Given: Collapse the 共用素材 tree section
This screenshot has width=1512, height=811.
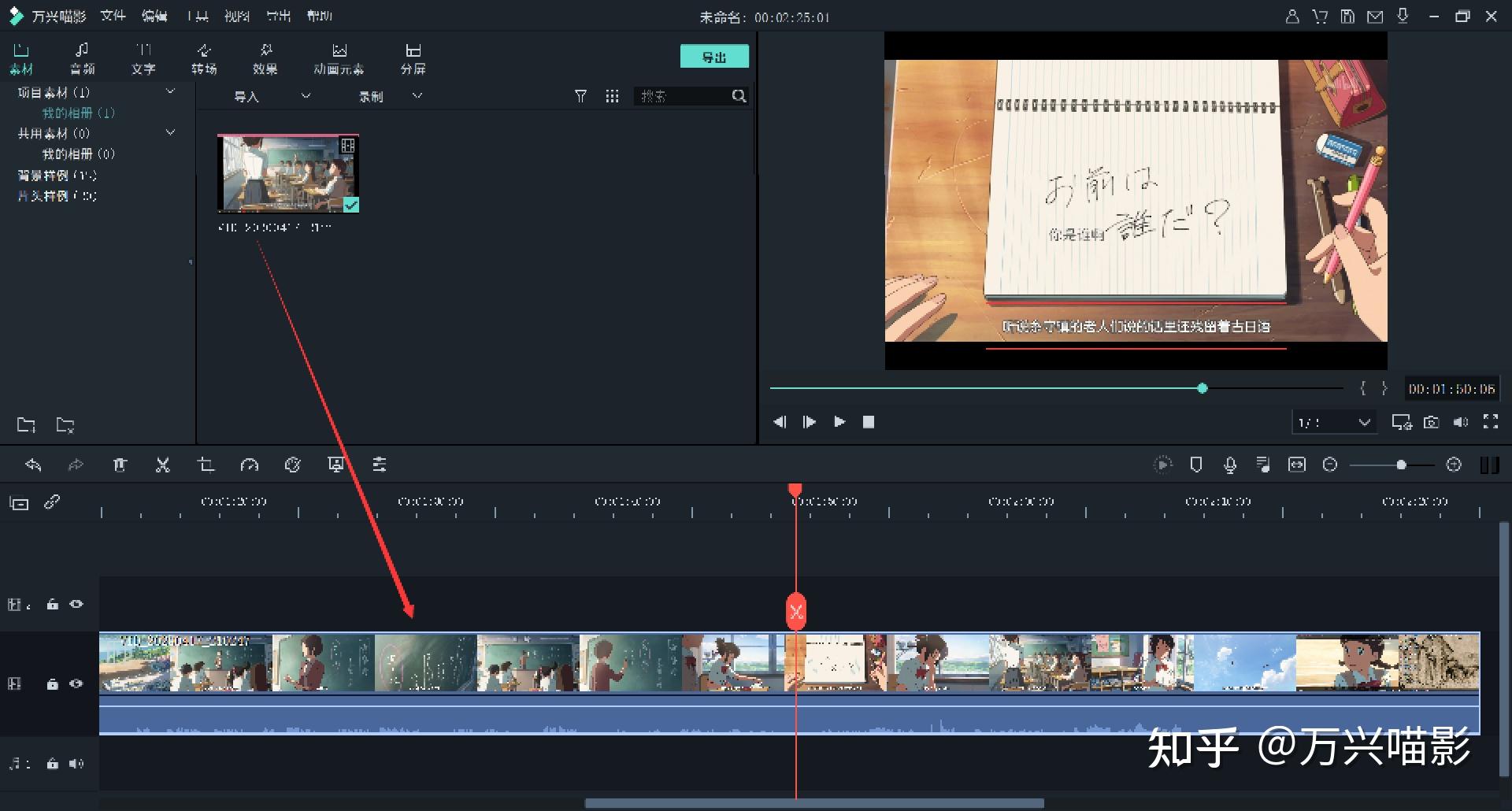Looking at the screenshot, I should [x=170, y=133].
